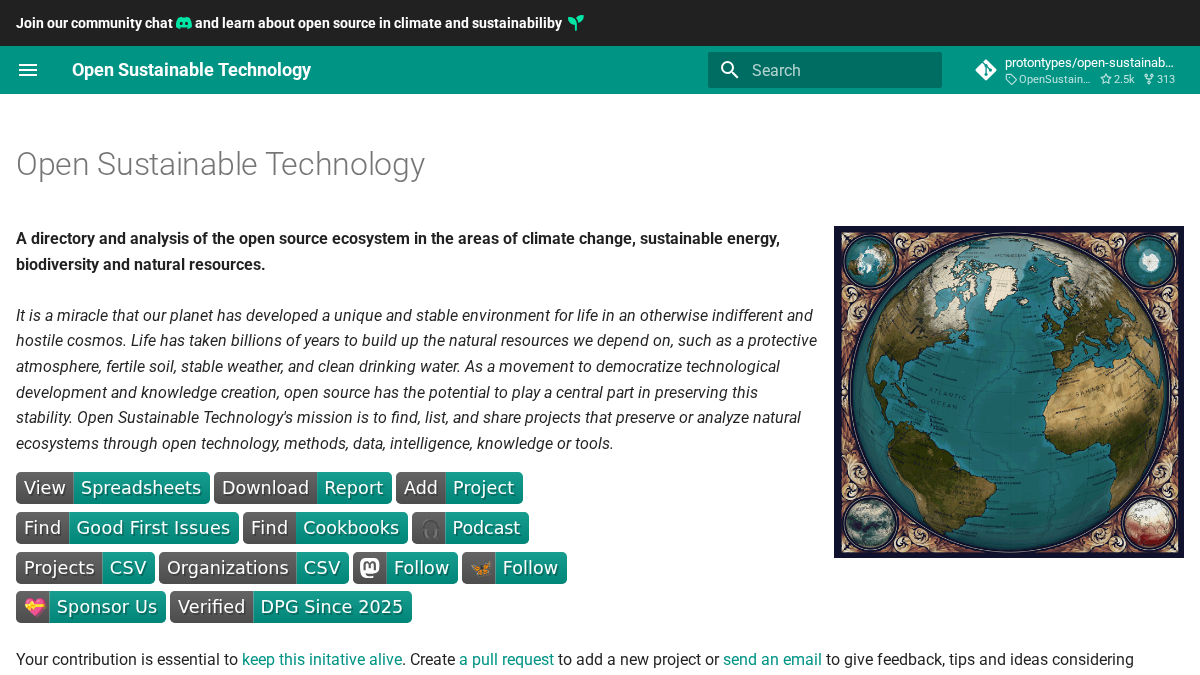Image resolution: width=1200 pixels, height=675 pixels.
Task: Open the Find Cookbooks badge
Action: (x=325, y=528)
